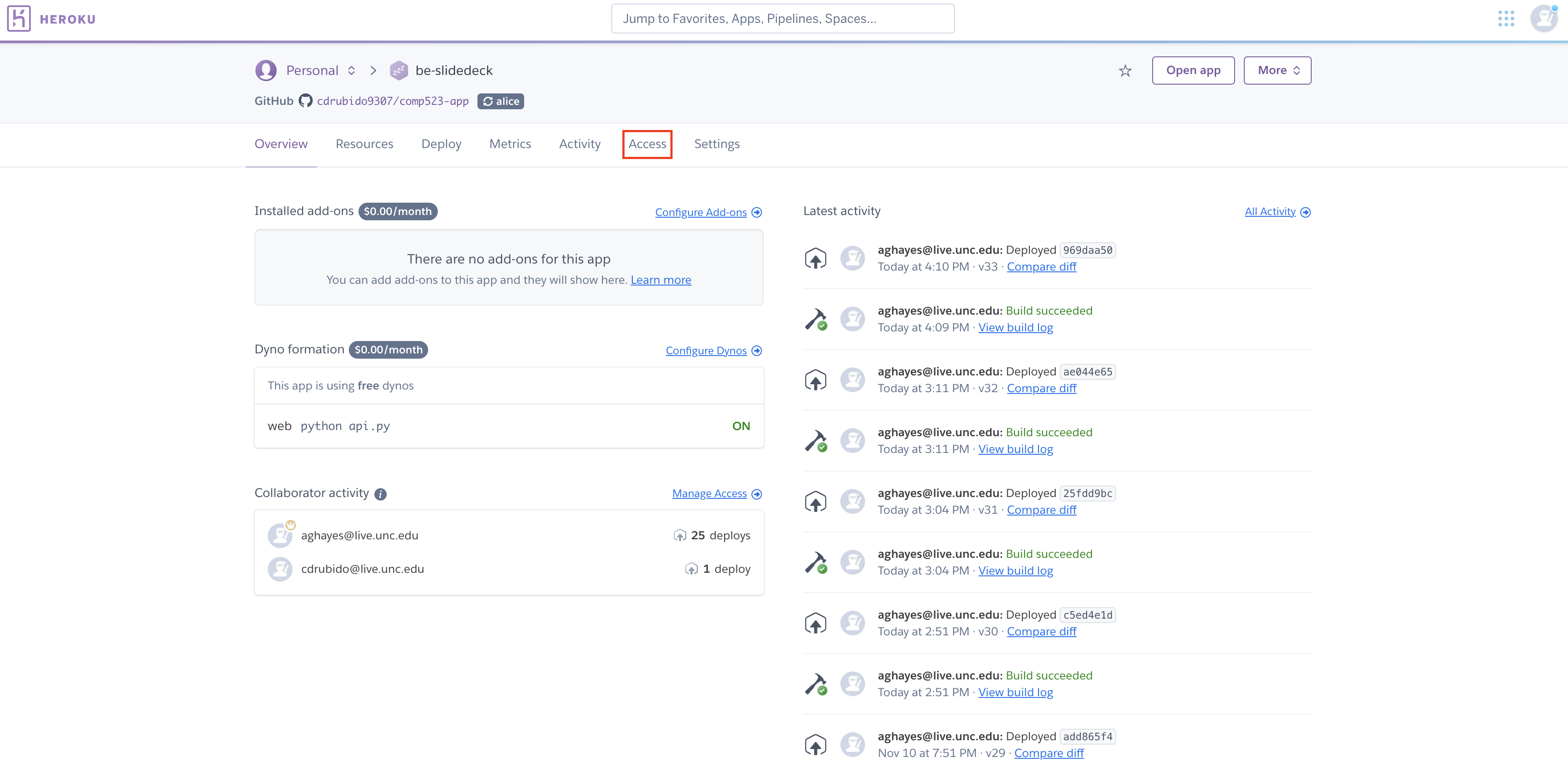Click the c5ed4e1d commit hash
This screenshot has width=1568, height=779.
point(1087,615)
